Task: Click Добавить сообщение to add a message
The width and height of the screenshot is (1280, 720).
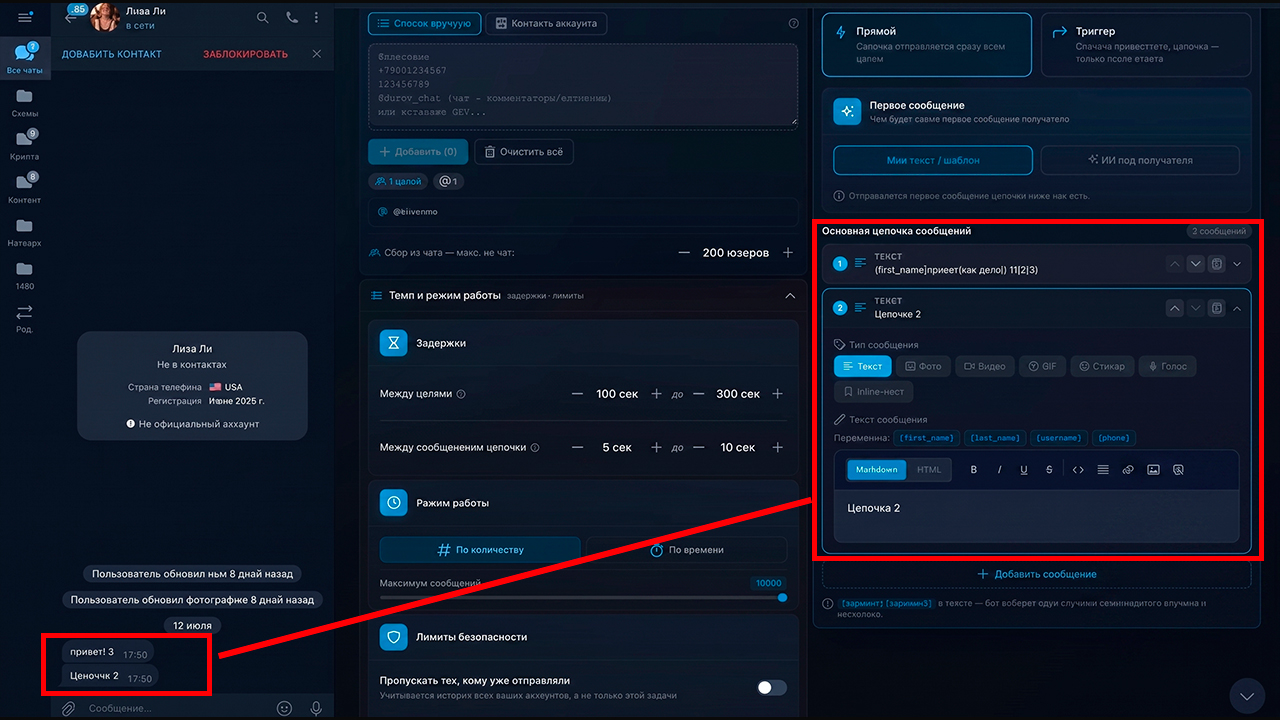Action: [1036, 574]
